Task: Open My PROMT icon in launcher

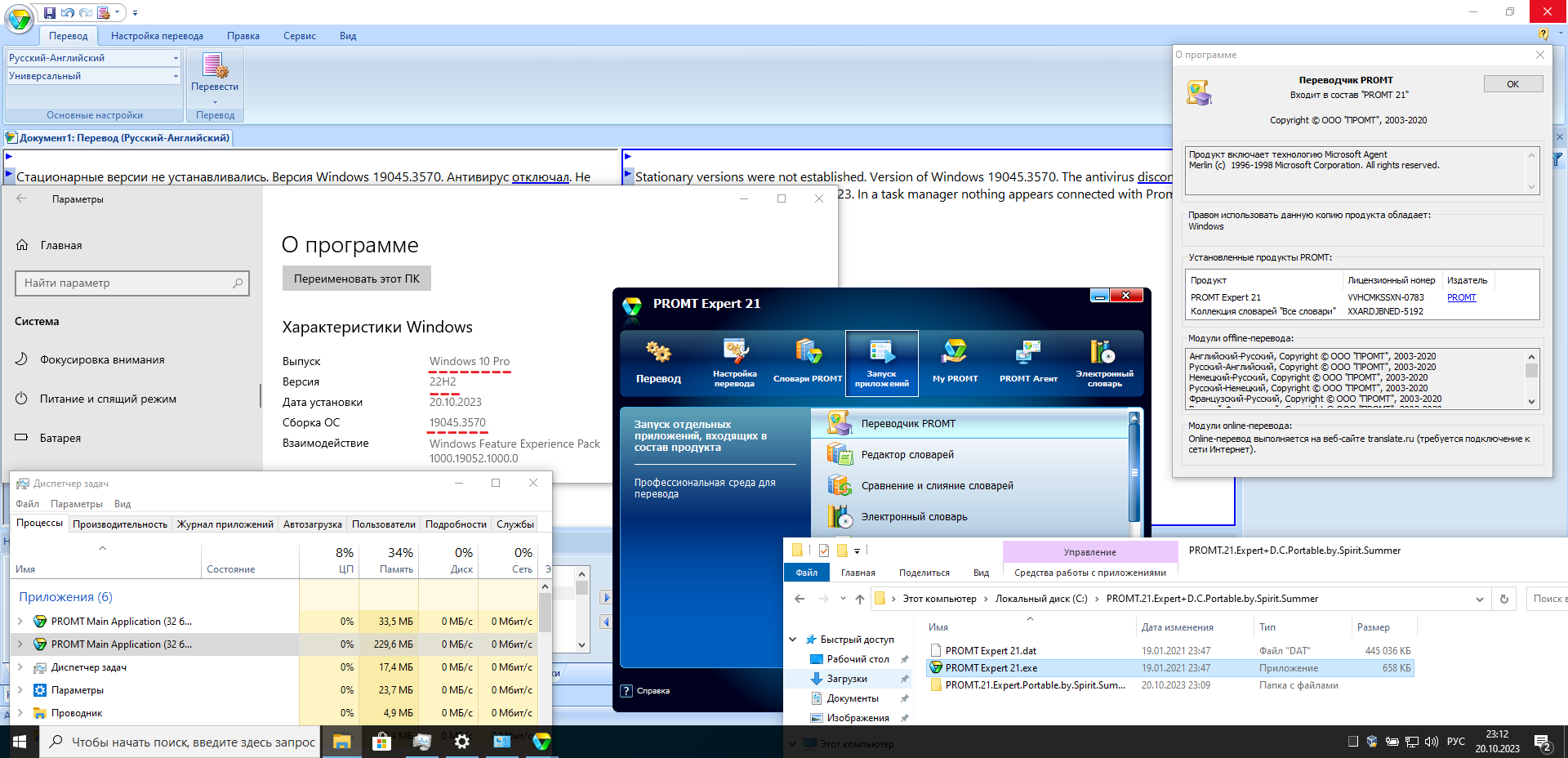Action: point(955,363)
